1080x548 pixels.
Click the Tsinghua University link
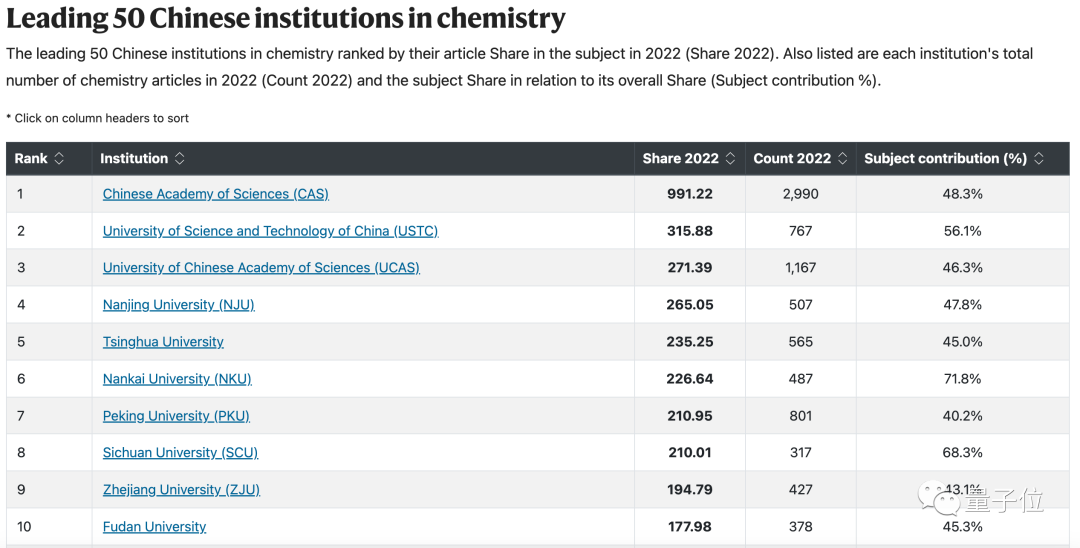pyautogui.click(x=163, y=342)
